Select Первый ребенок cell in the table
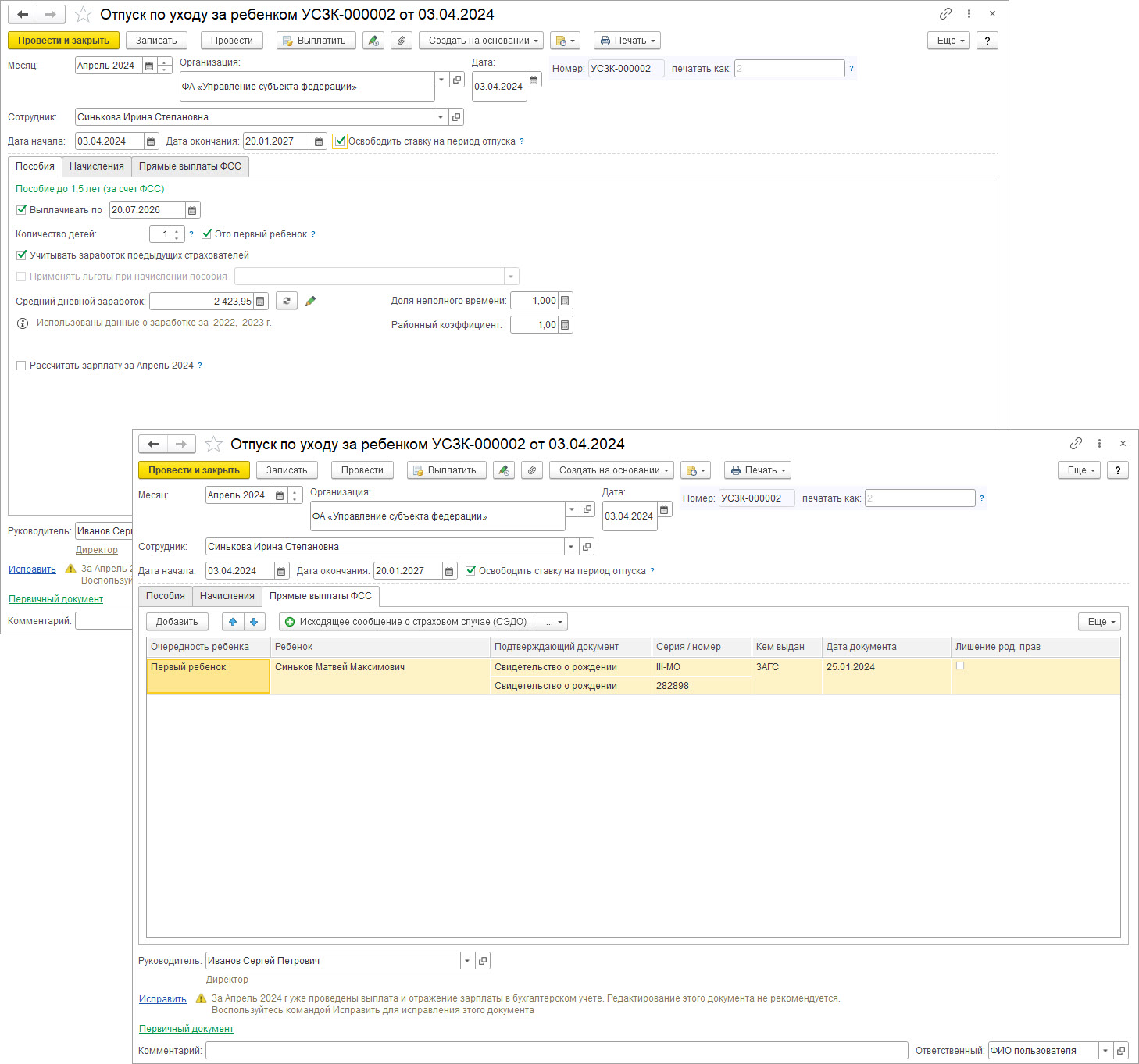 tap(208, 676)
